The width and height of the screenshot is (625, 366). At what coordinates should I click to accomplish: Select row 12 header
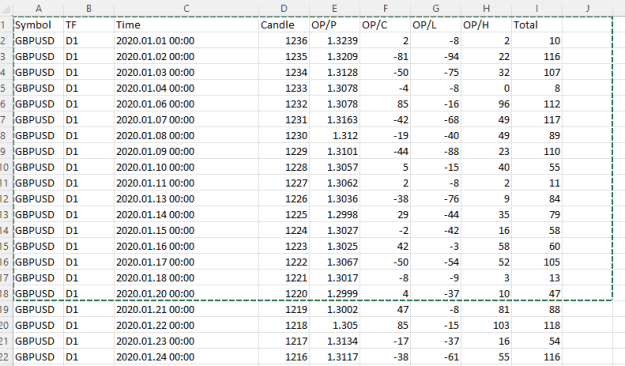(x=5, y=199)
